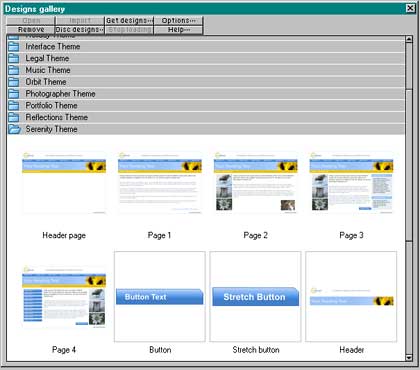Click the Music Theme folder icon

(13, 70)
